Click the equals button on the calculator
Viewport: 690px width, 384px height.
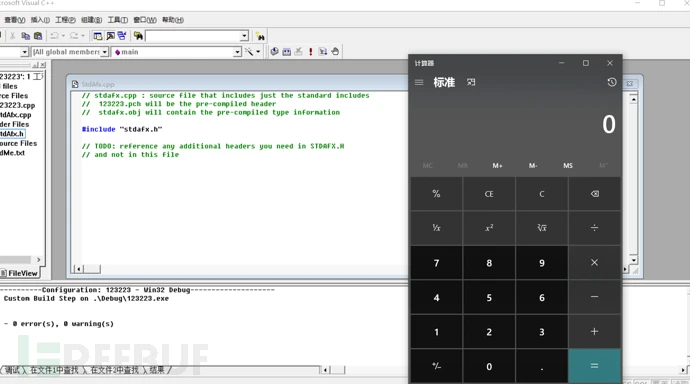click(595, 366)
